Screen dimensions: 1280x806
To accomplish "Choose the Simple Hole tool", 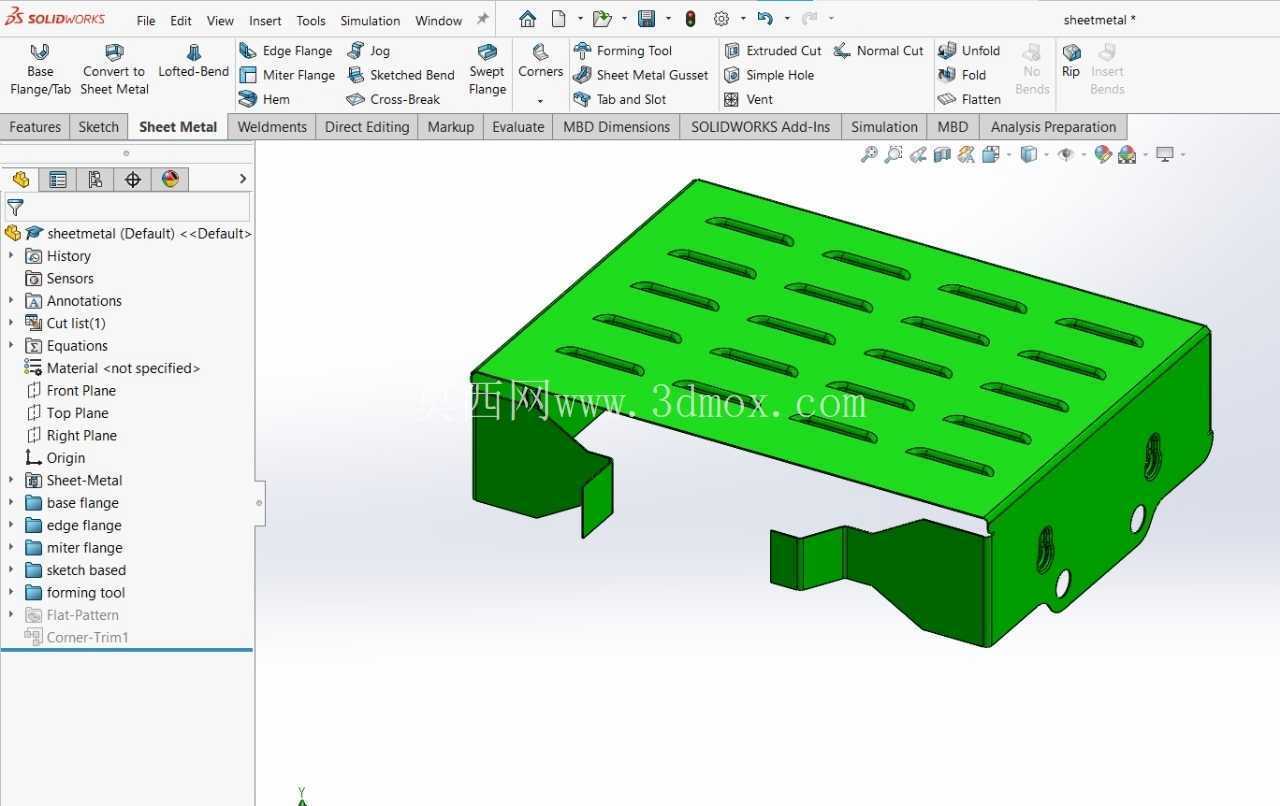I will 769,75.
